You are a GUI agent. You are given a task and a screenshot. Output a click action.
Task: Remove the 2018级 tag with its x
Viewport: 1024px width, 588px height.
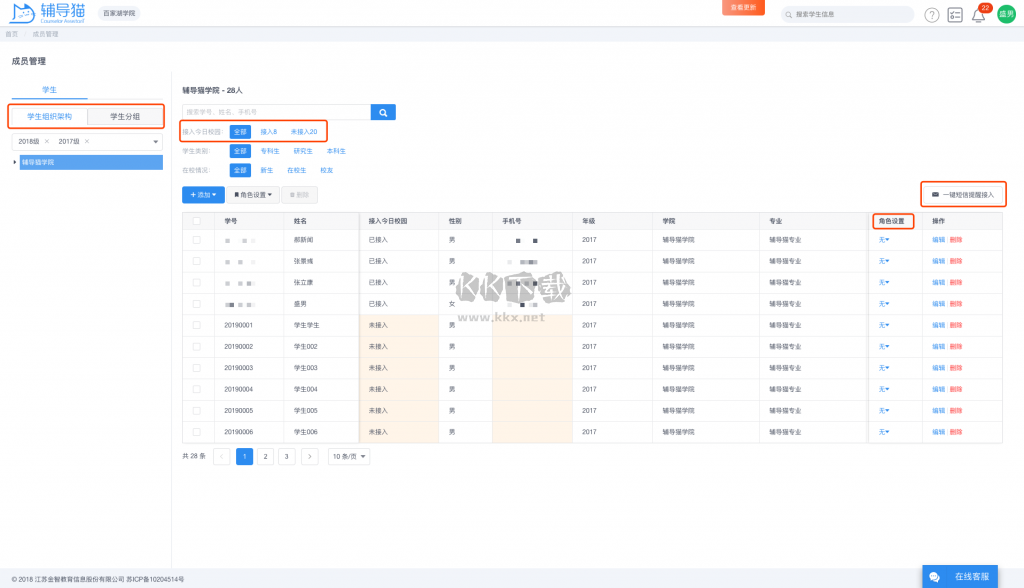(x=47, y=141)
